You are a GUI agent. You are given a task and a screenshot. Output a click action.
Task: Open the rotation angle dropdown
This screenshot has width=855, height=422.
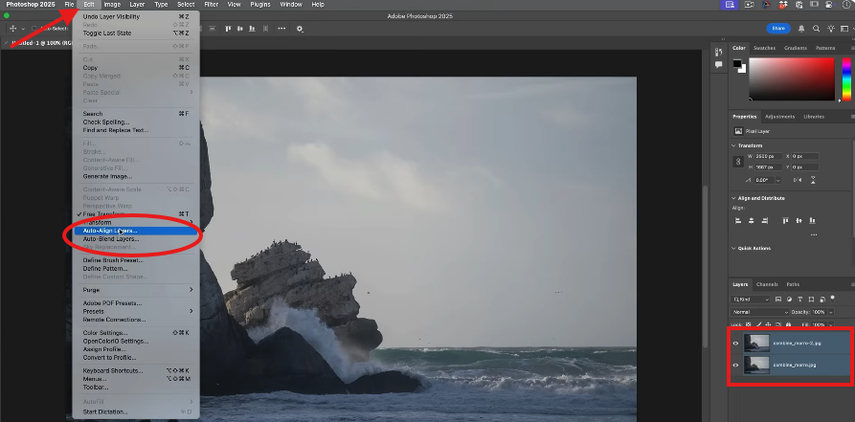778,180
